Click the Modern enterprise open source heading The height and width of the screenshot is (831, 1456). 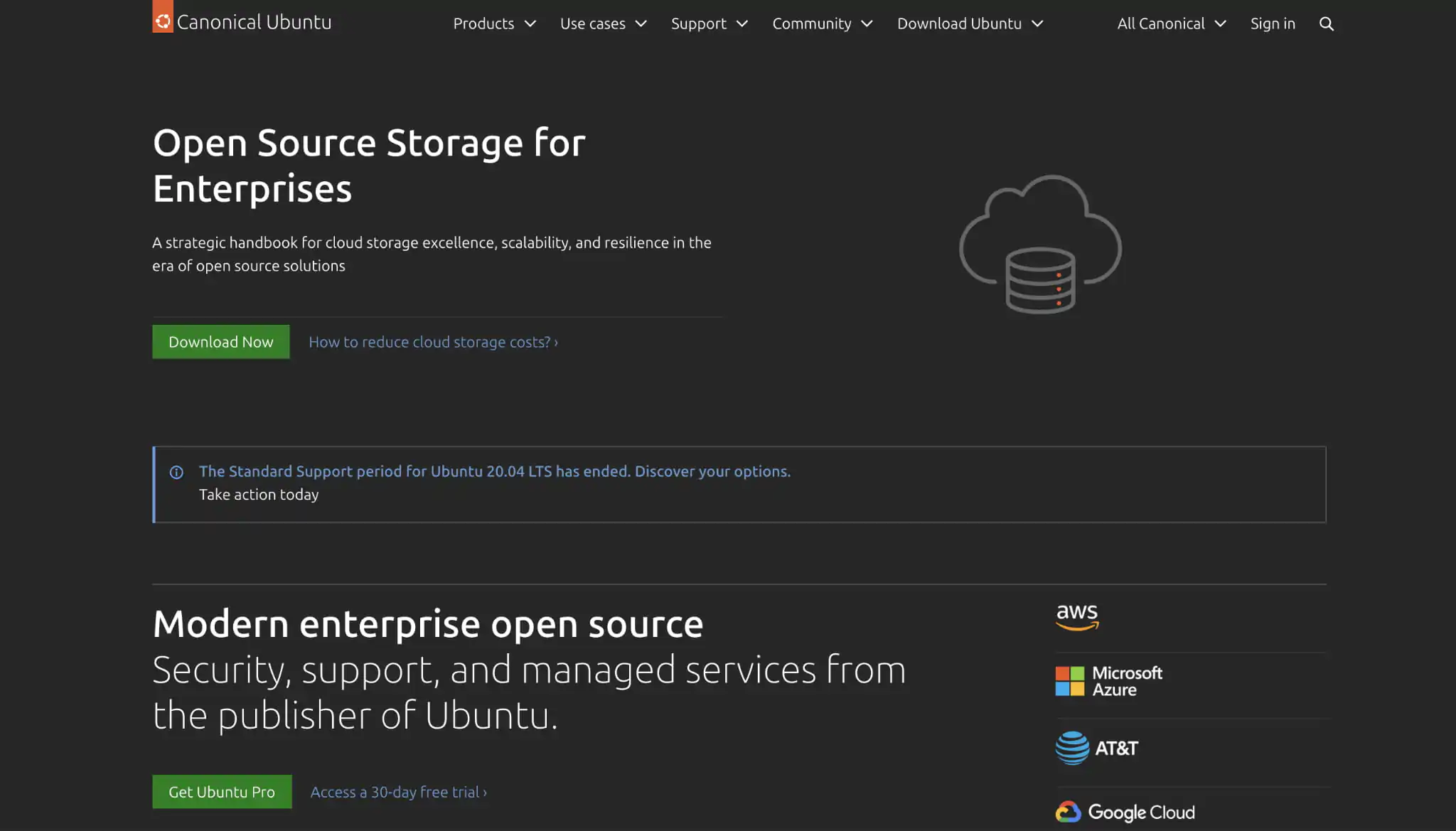coord(428,624)
